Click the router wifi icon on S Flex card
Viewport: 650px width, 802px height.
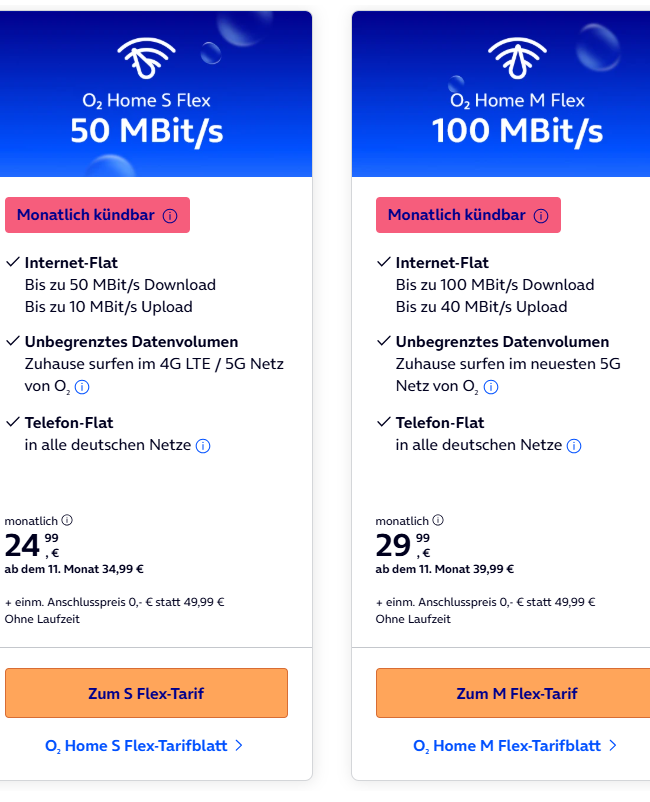pyautogui.click(x=146, y=60)
